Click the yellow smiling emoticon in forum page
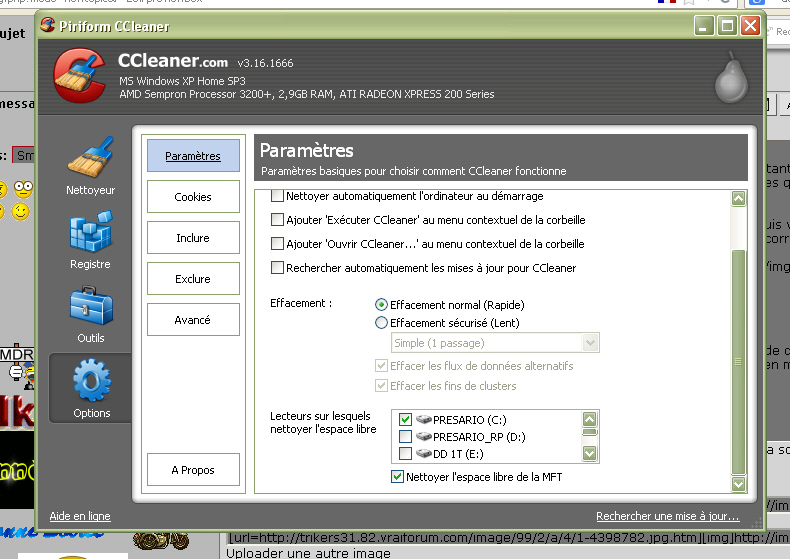Viewport: 790px width, 559px height. [x=21, y=212]
